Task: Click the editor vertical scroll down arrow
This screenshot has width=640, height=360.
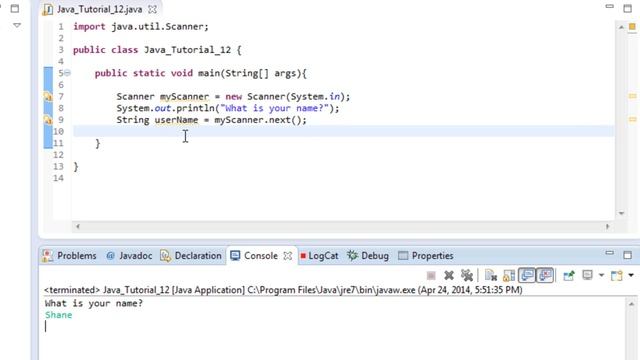Action: [621, 213]
